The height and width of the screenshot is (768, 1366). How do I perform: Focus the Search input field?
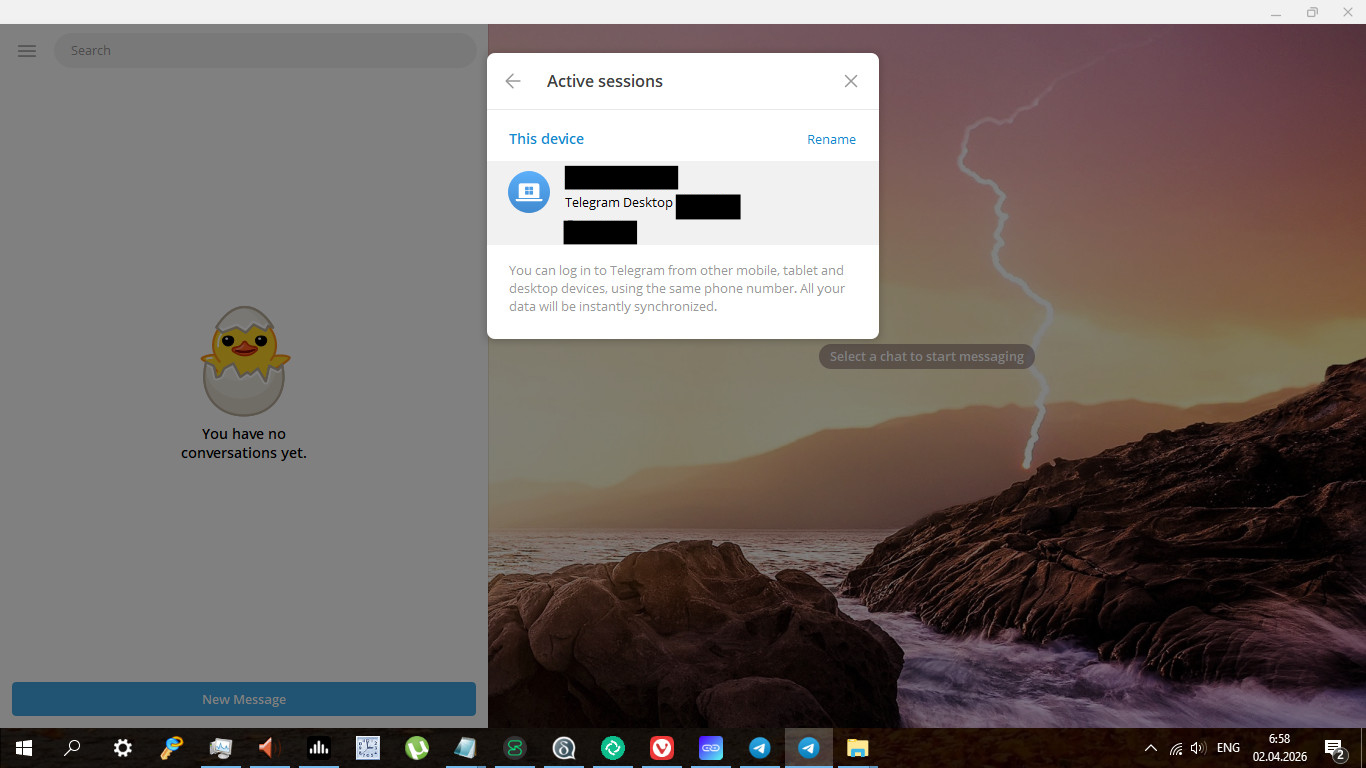click(265, 51)
